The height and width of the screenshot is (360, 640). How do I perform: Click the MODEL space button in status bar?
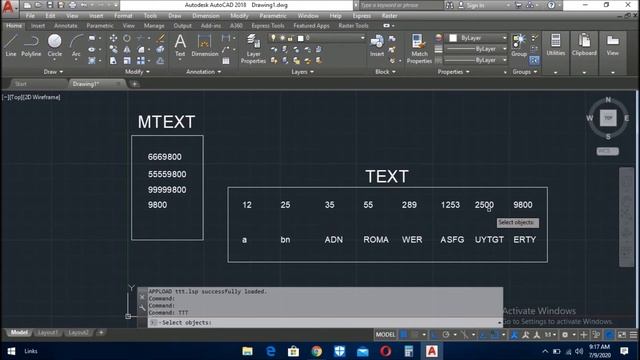(385, 335)
